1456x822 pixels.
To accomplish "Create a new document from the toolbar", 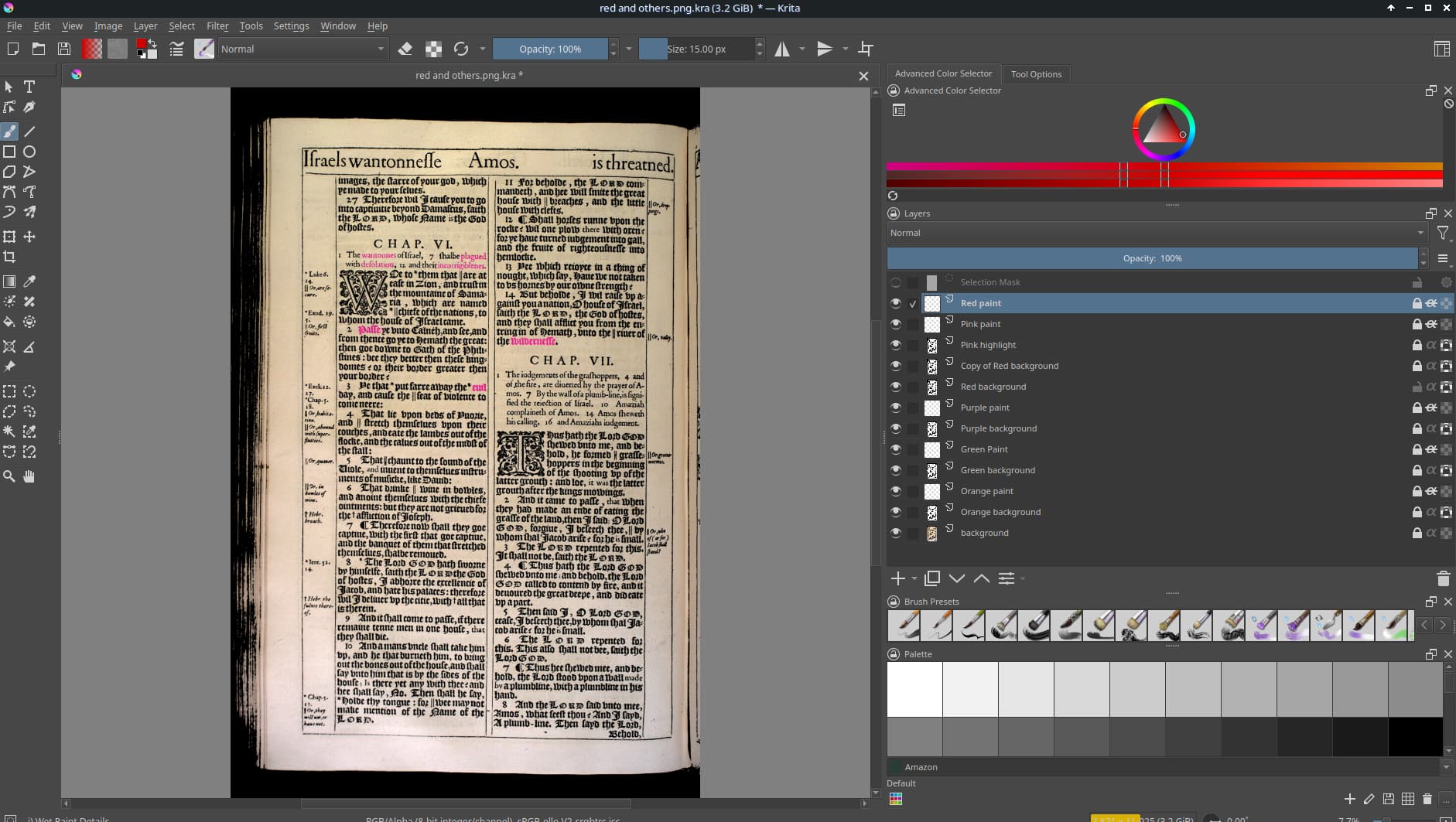I will tap(13, 49).
